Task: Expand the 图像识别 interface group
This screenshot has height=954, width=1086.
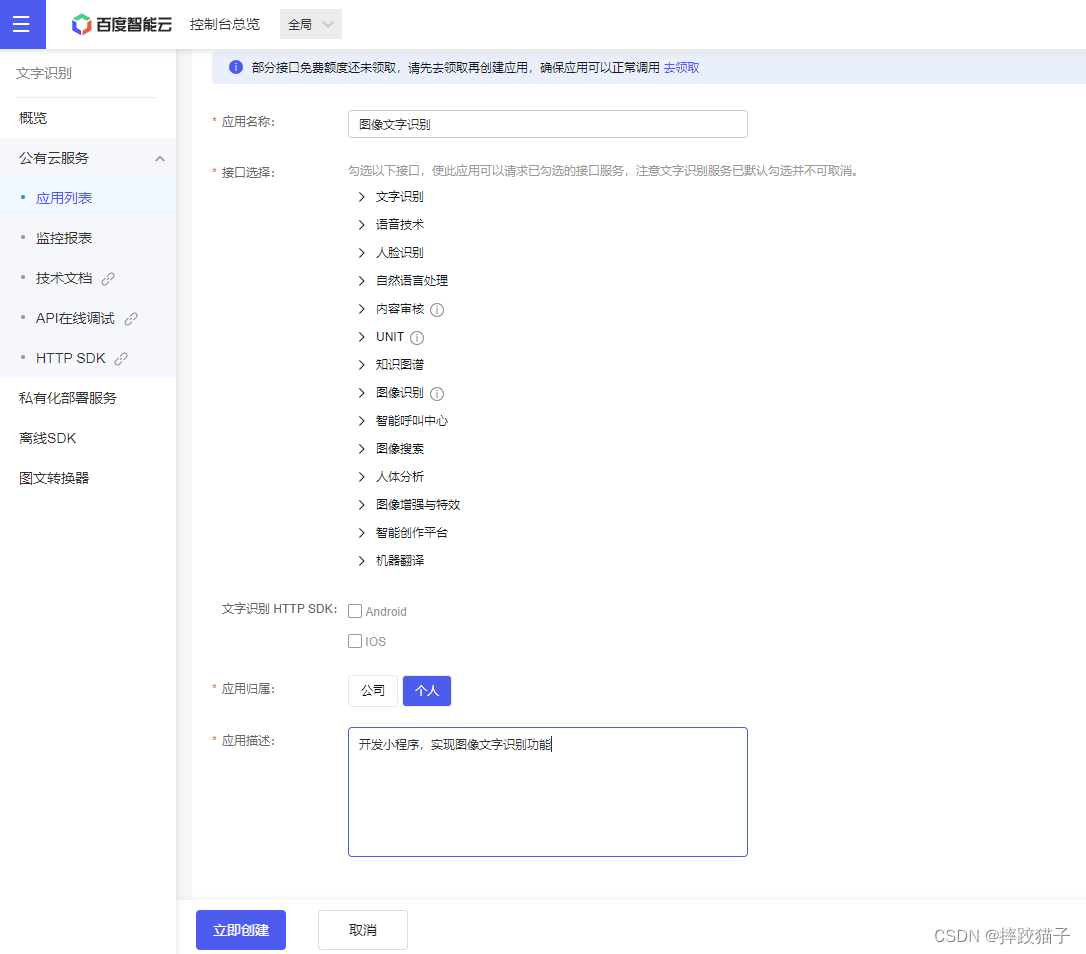Action: 362,393
